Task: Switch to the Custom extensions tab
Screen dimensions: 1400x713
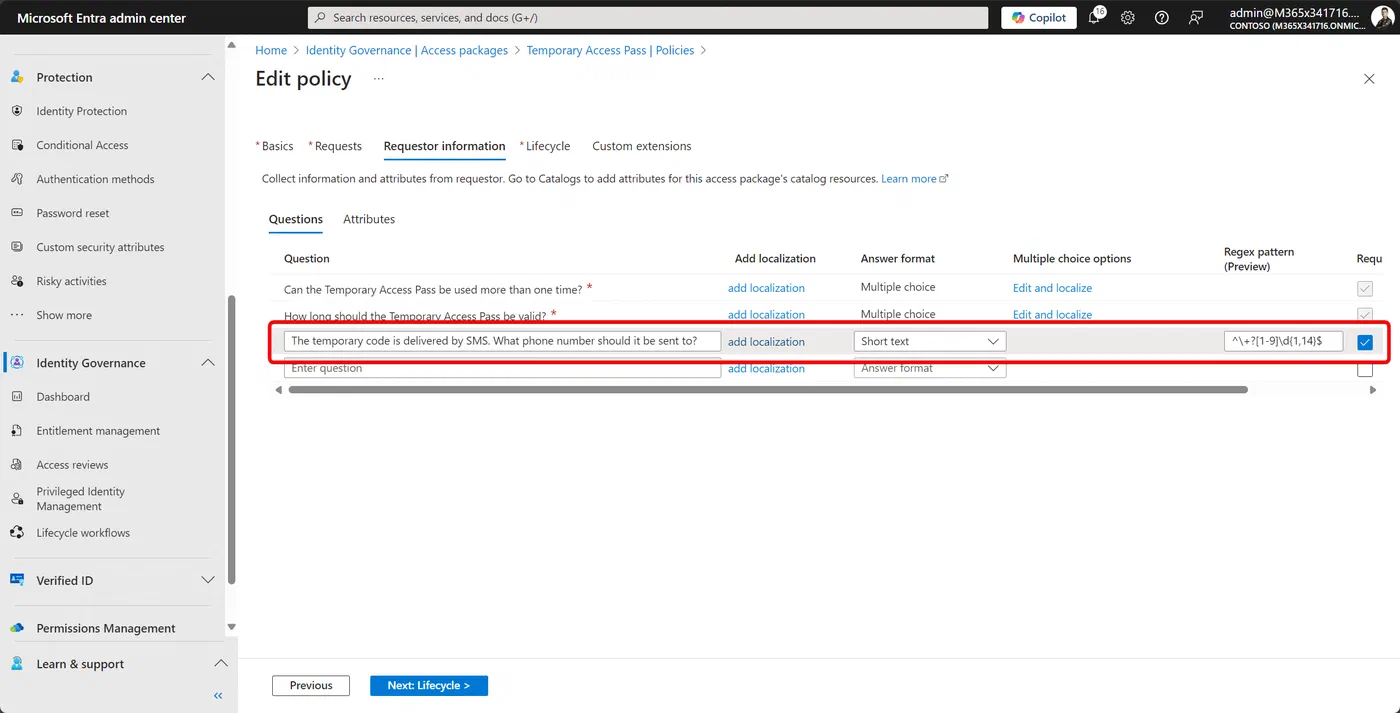Action: tap(642, 146)
